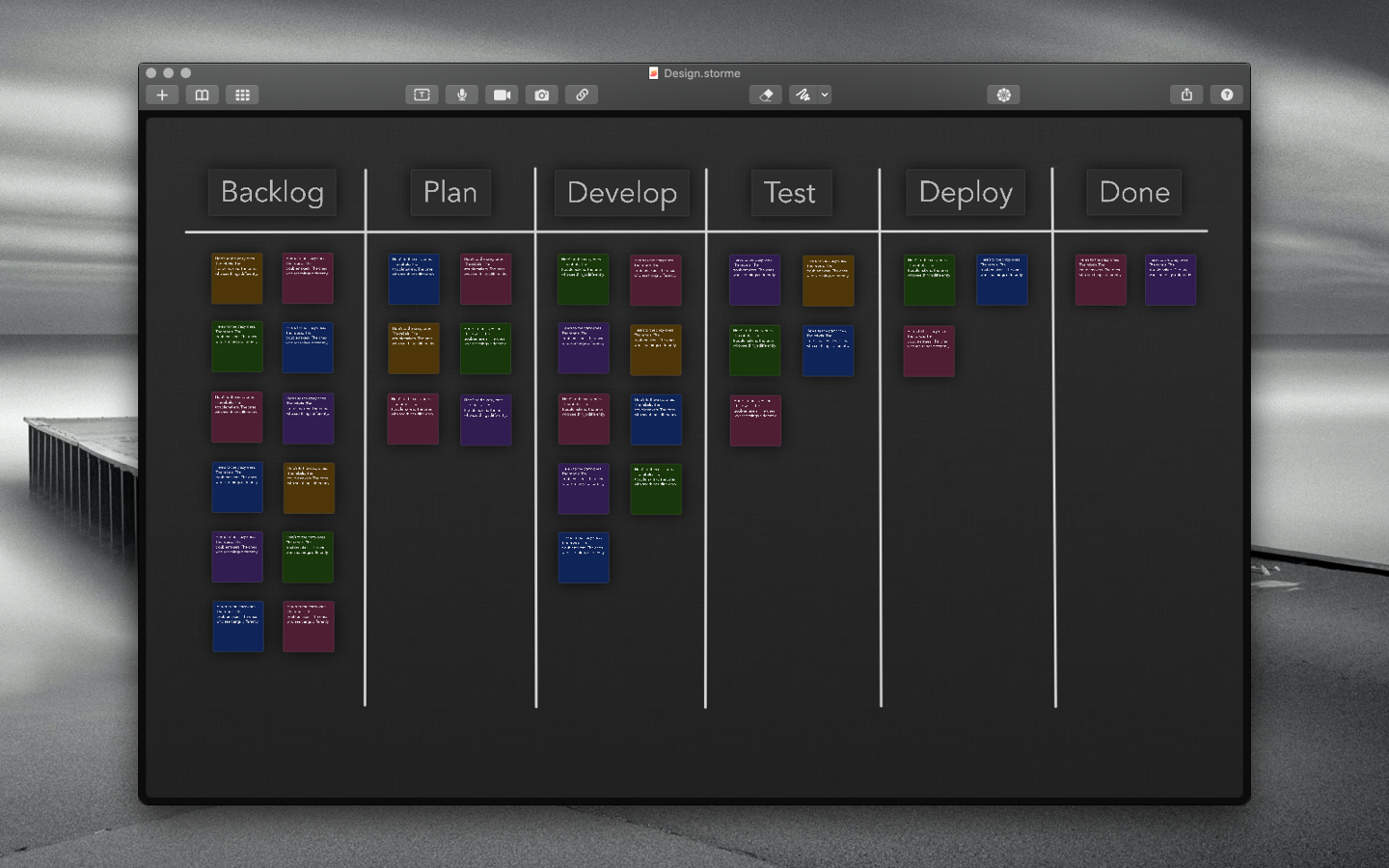Select the orange note in the Develop column
This screenshot has width=1389, height=868.
656,349
